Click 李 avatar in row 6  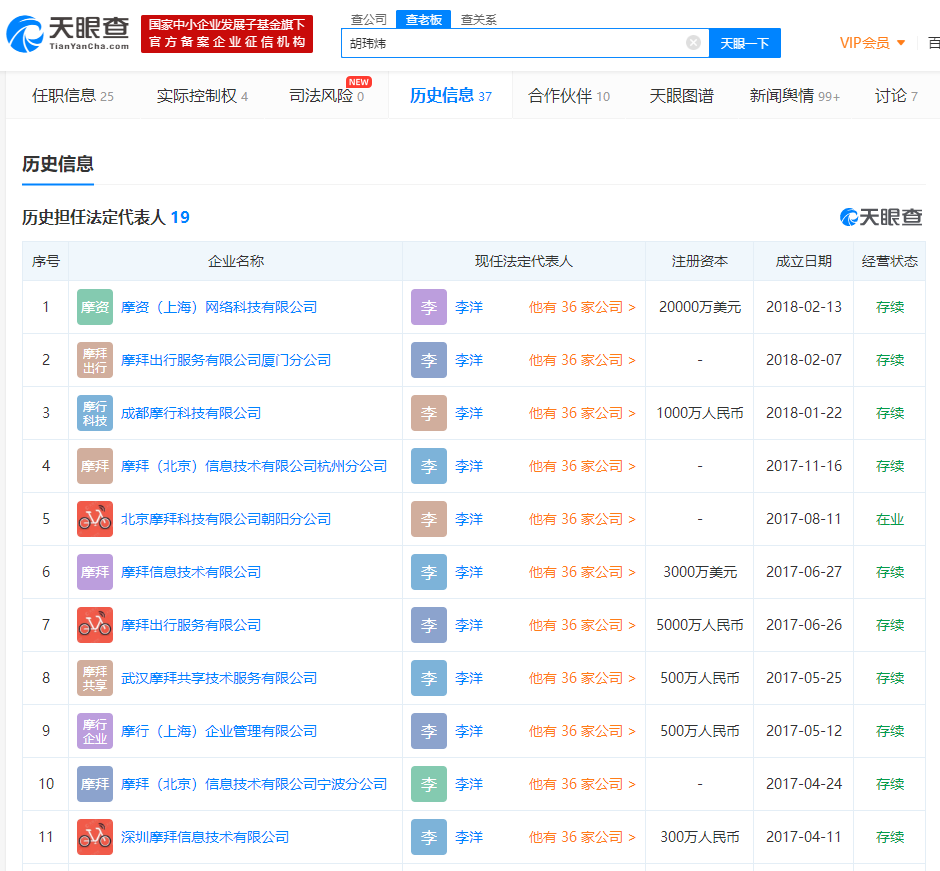point(429,572)
